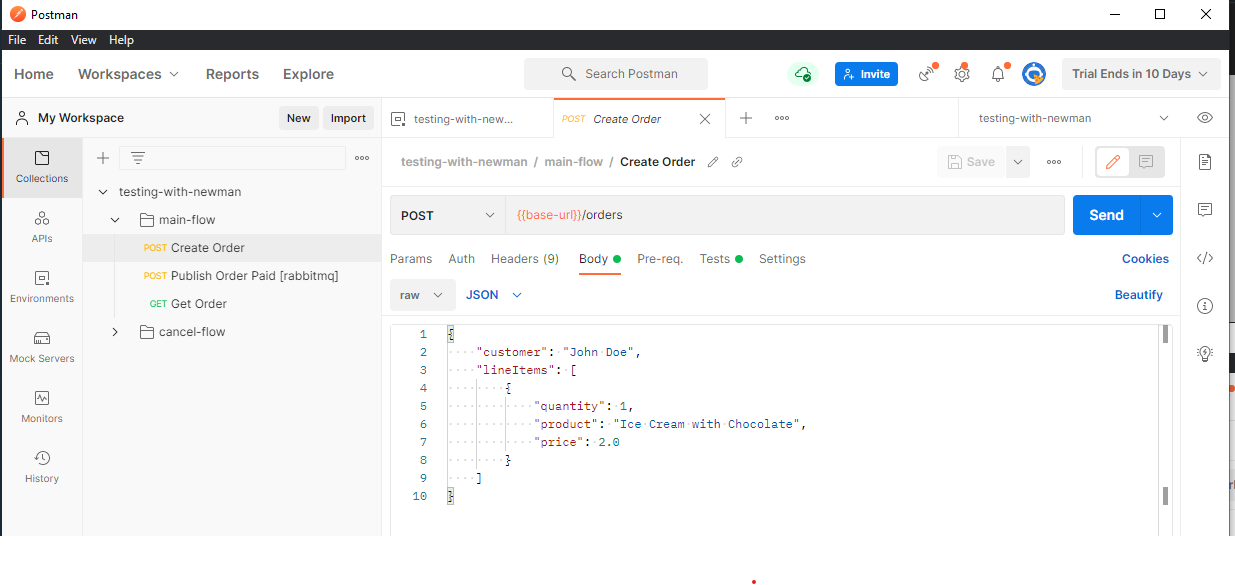
Task: Open the Collections sidebar tab
Action: (x=42, y=166)
